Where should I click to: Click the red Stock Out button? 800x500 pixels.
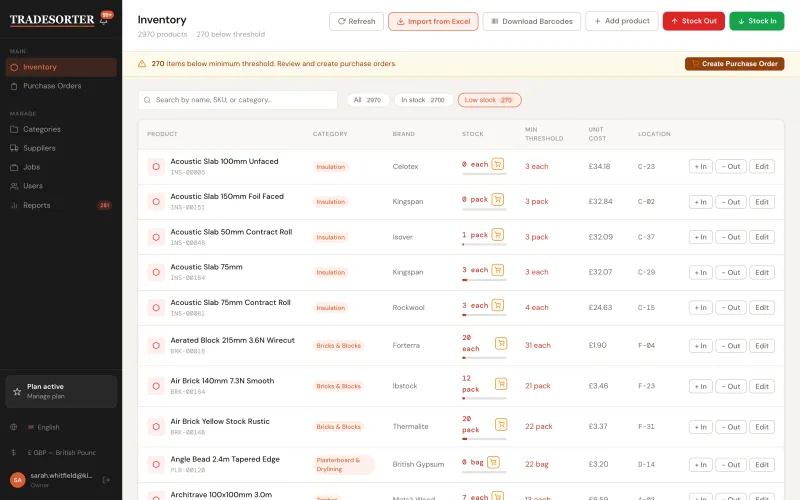[x=694, y=21]
